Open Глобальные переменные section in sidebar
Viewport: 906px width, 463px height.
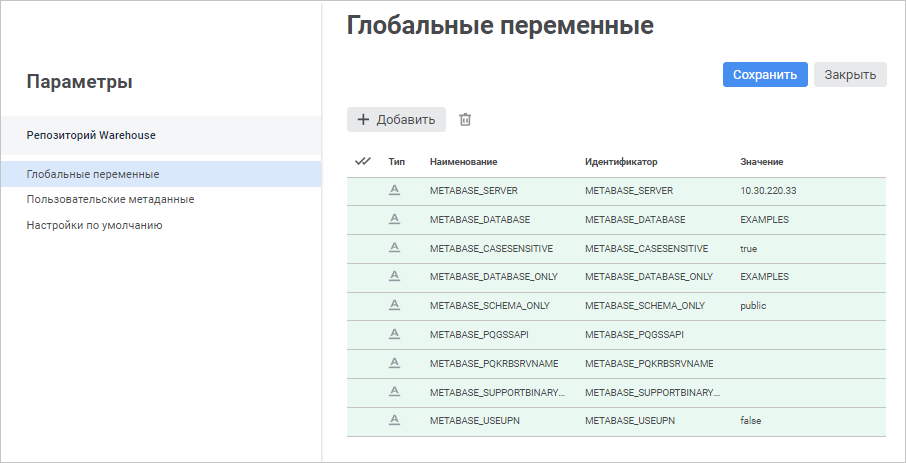tap(93, 174)
